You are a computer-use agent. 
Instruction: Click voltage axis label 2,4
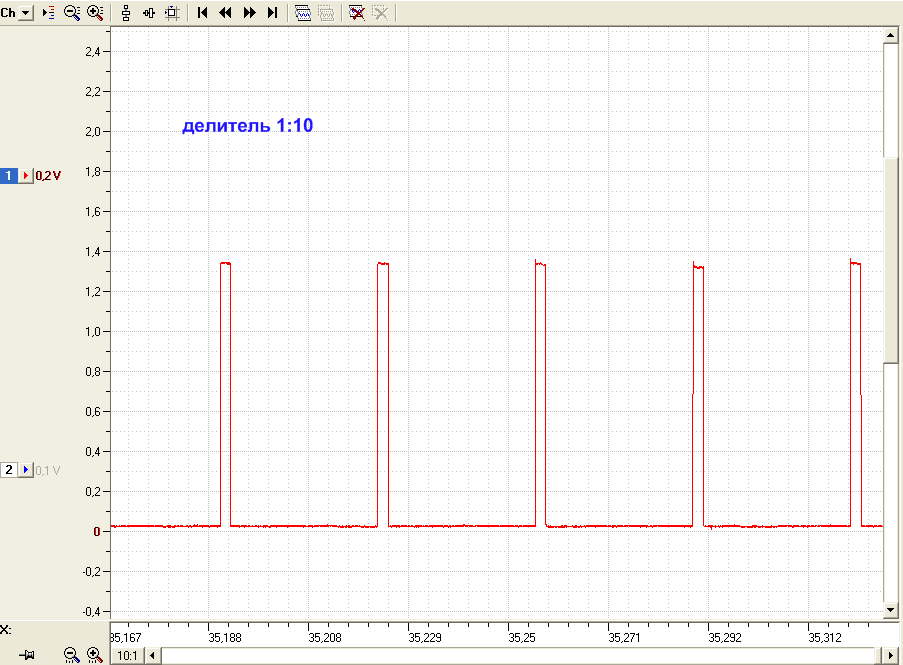point(93,52)
